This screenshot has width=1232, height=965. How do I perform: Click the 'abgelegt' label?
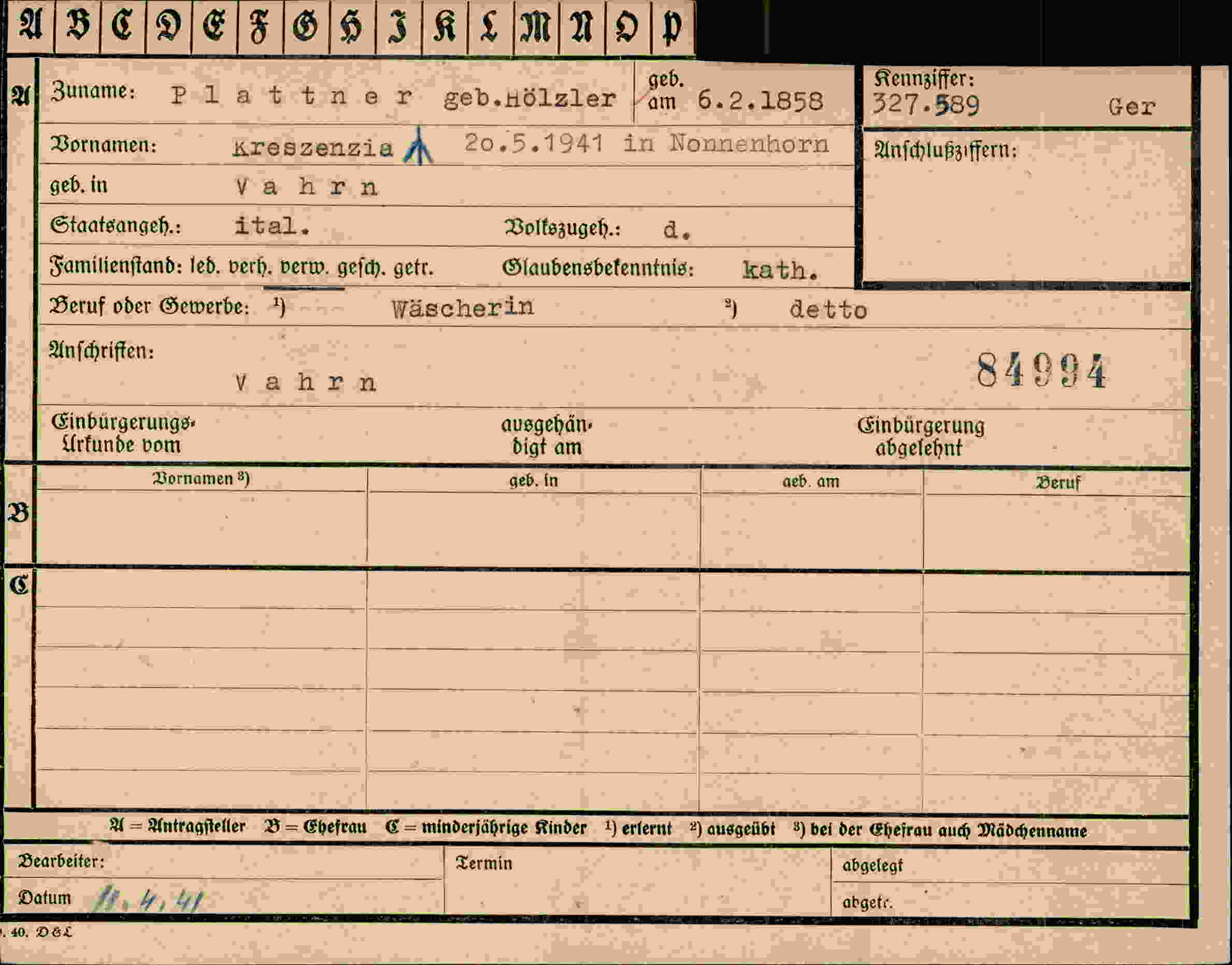(x=873, y=865)
